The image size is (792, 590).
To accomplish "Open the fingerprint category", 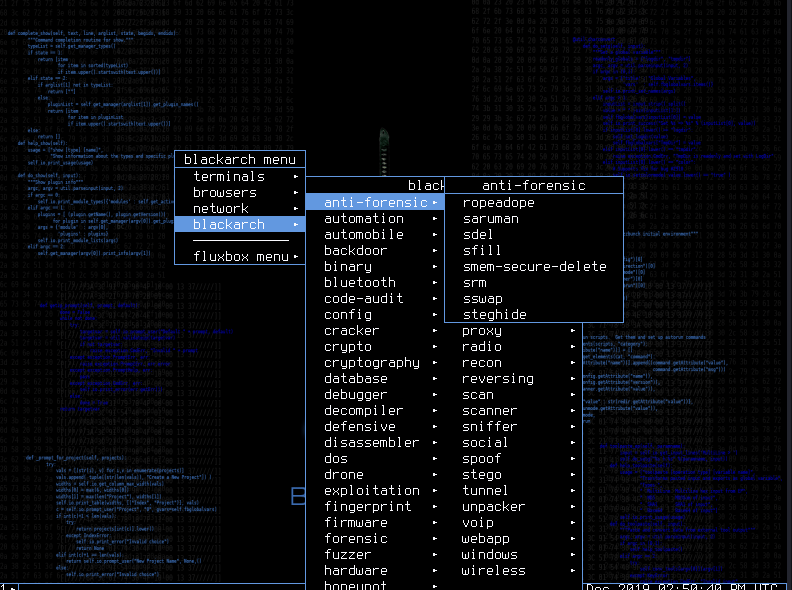I will [x=375, y=507].
